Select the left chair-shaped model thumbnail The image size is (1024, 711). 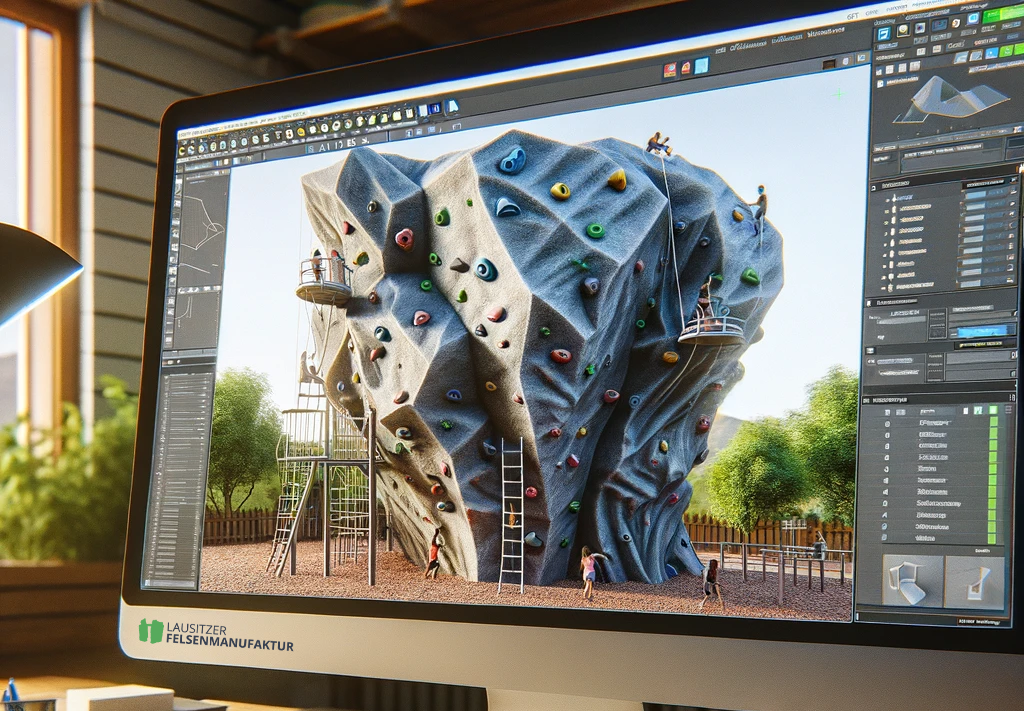(911, 581)
